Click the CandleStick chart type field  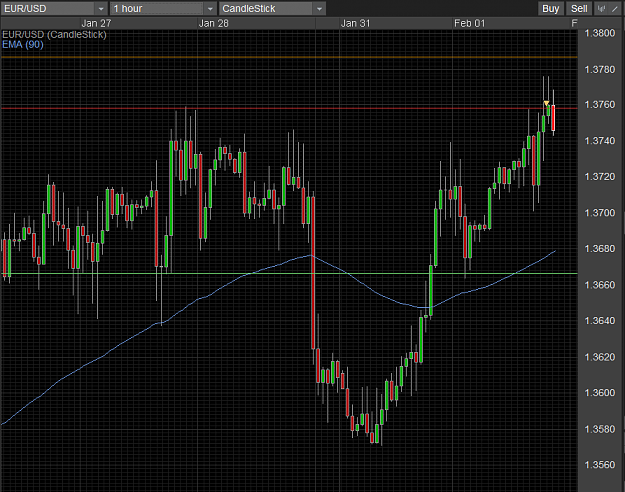pos(266,9)
